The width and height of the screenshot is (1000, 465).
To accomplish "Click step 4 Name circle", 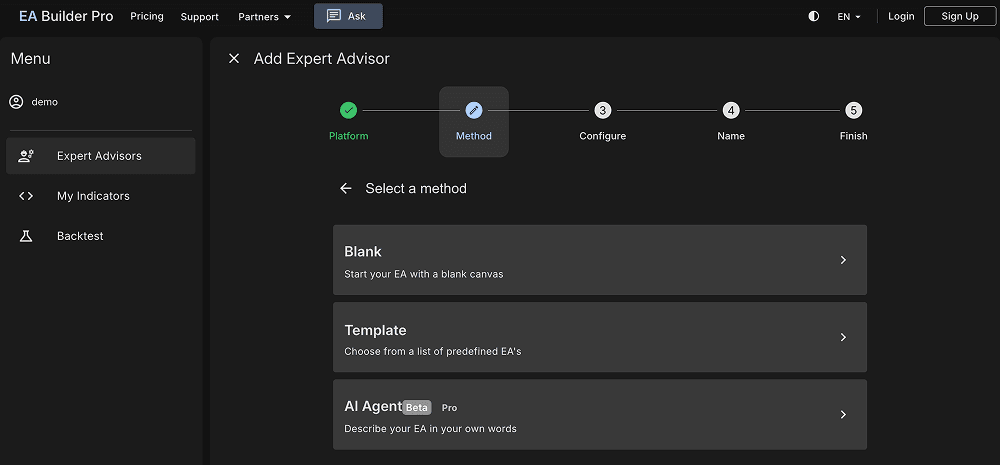I will click(731, 110).
